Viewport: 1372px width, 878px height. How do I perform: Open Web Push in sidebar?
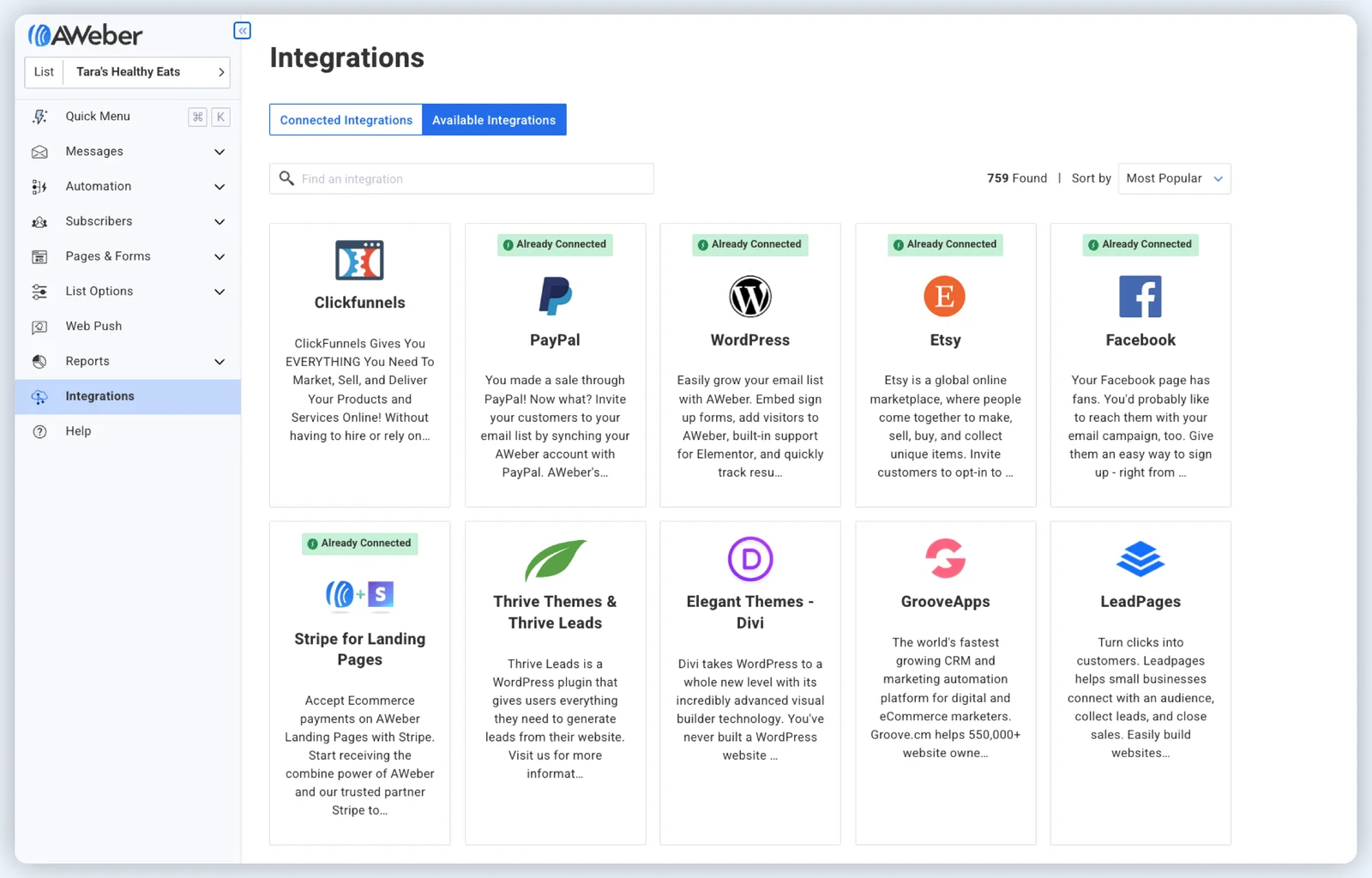point(127,327)
